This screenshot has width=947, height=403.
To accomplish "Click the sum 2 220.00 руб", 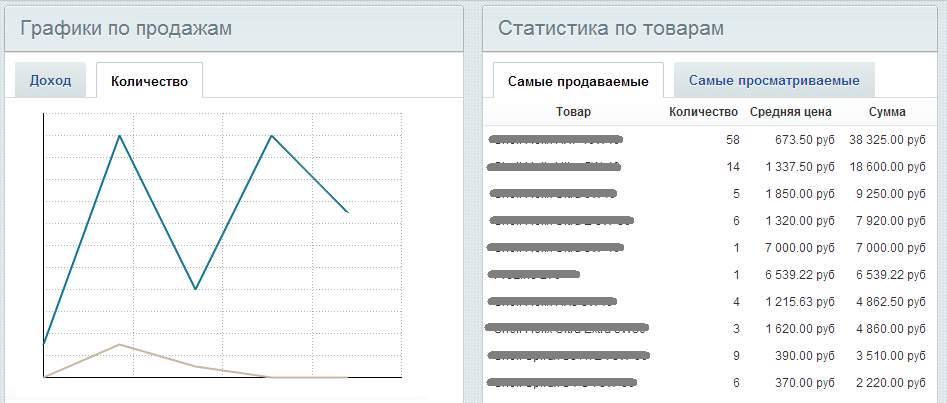I will 890,382.
